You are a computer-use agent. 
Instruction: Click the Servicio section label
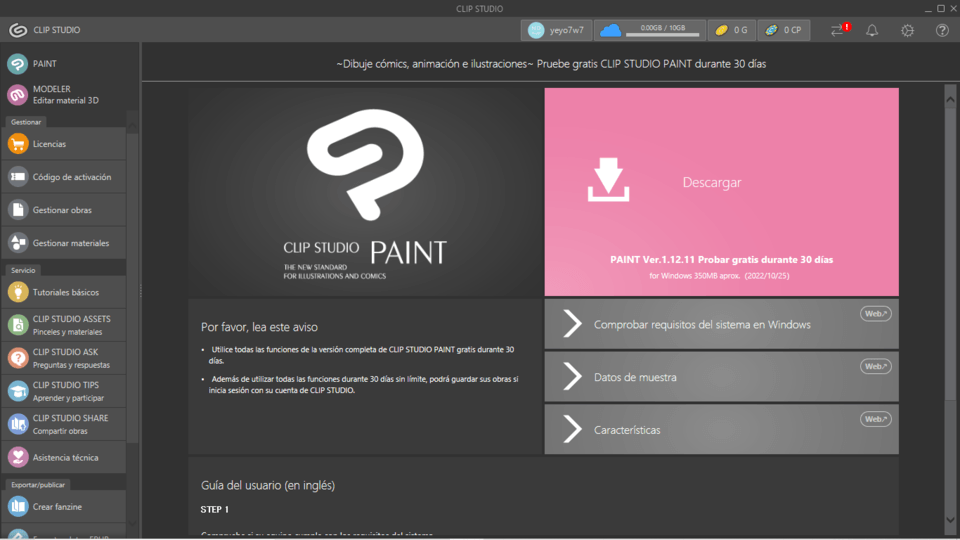[x=23, y=270]
